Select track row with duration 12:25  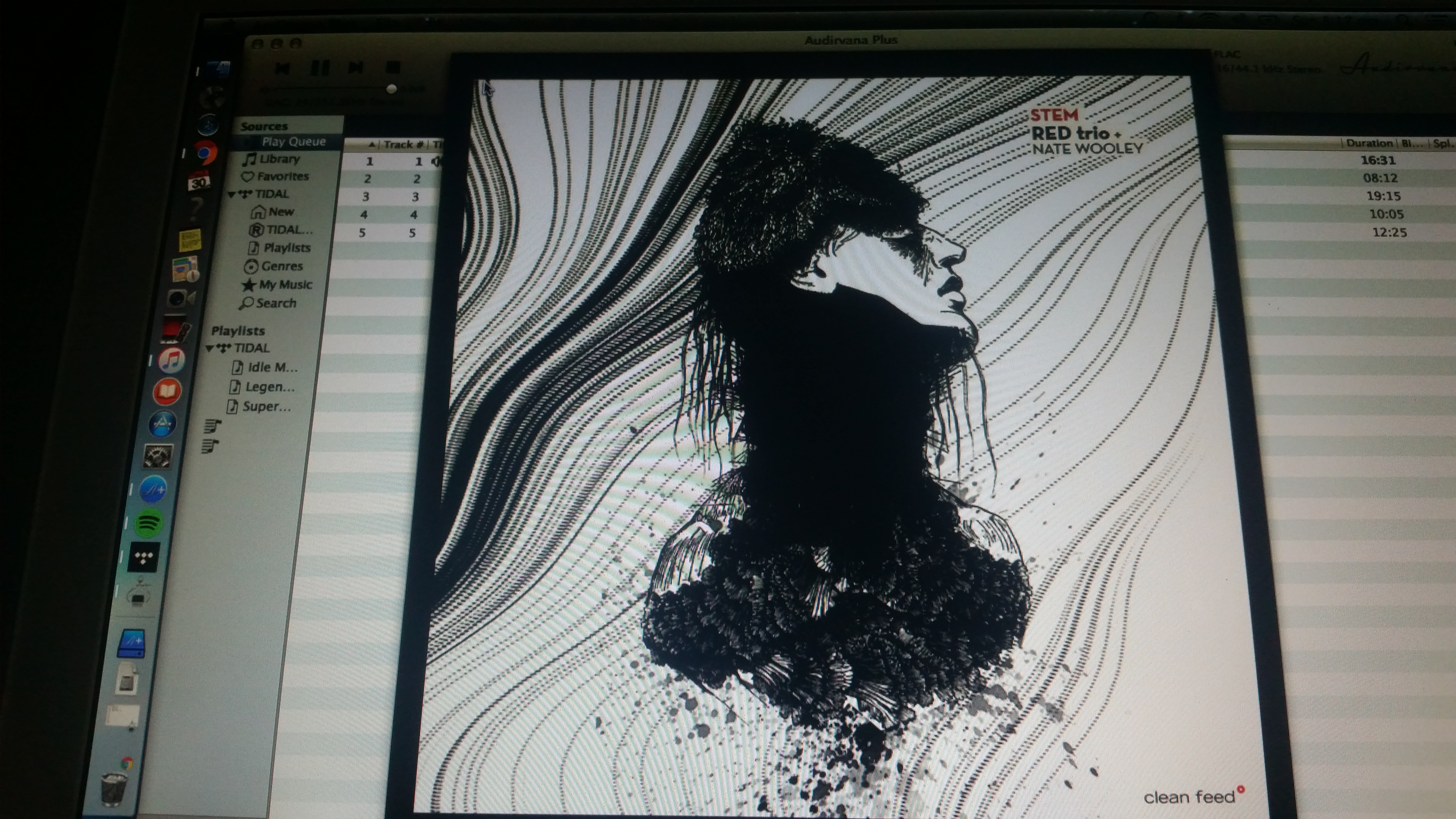coord(1390,233)
